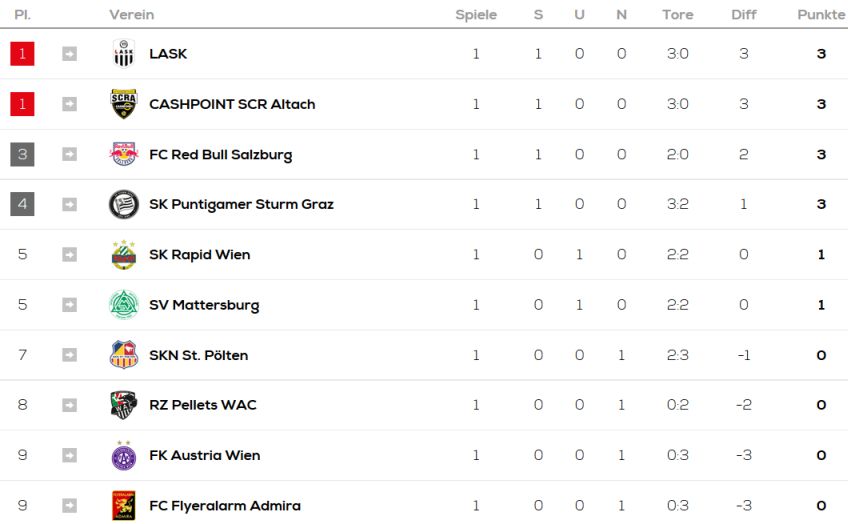848x524 pixels.
Task: Click the Verein column header
Action: point(131,15)
